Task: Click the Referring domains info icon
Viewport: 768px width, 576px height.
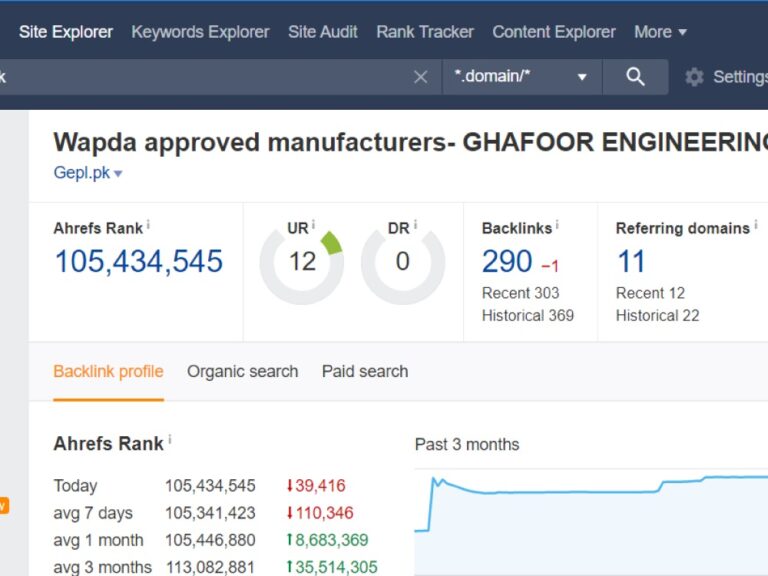Action: coord(756,225)
